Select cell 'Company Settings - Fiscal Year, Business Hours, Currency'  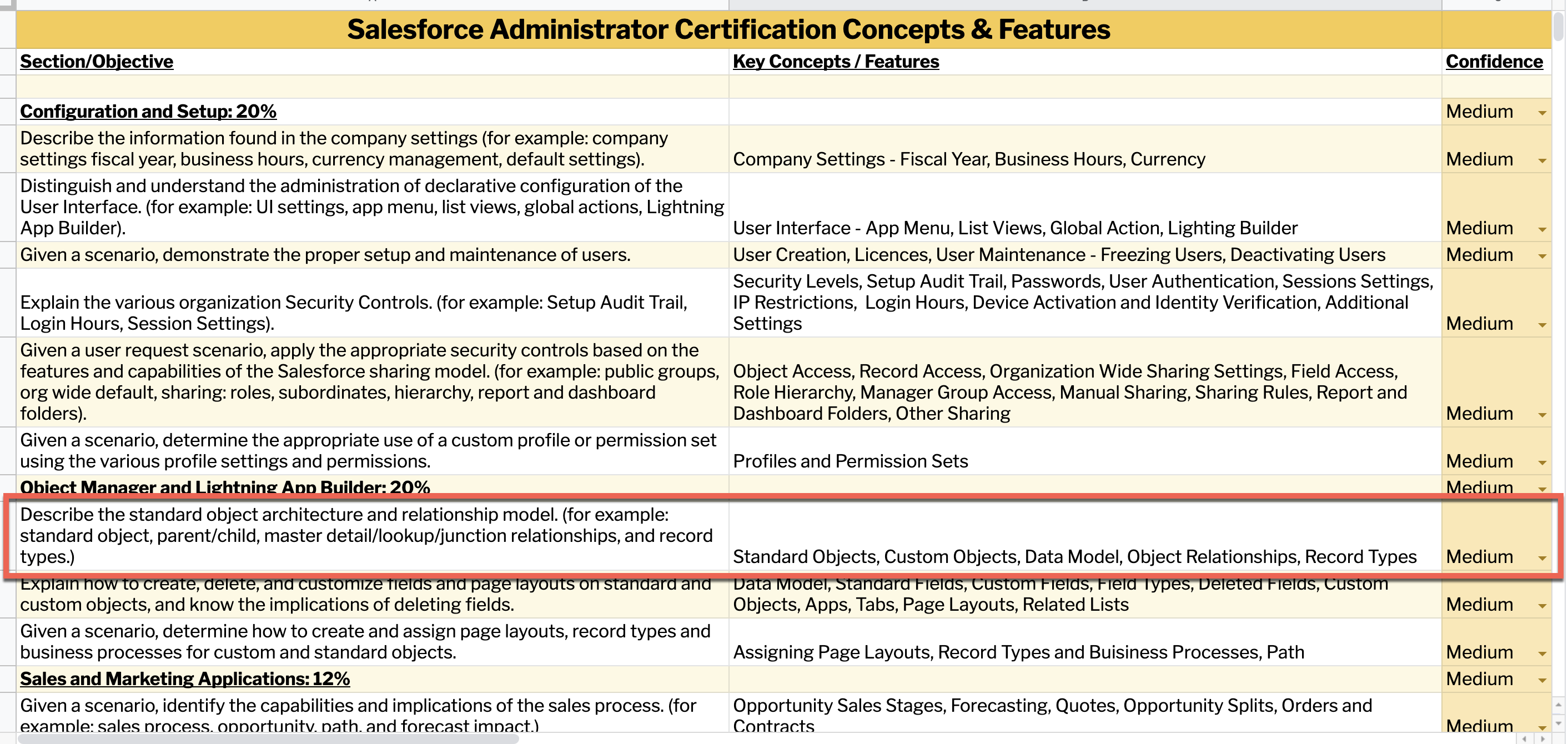click(x=1085, y=149)
